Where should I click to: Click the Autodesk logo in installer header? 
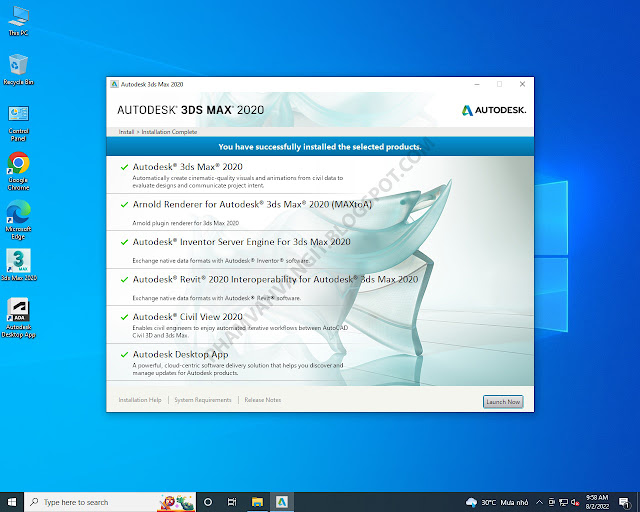[494, 110]
